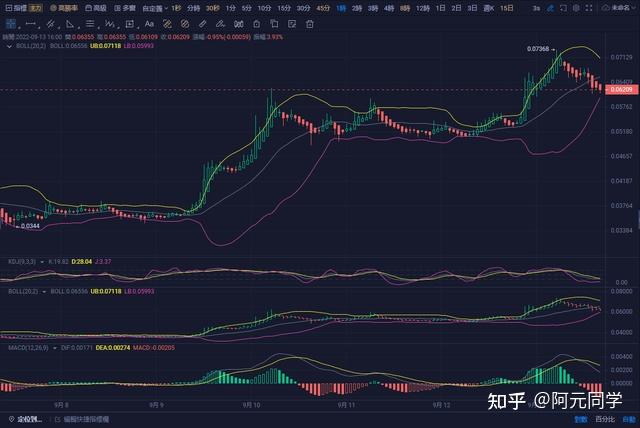Image resolution: width=640 pixels, height=428 pixels.
Task: Select the parallel channel drawing tool
Action: pyautogui.click(x=51, y=24)
